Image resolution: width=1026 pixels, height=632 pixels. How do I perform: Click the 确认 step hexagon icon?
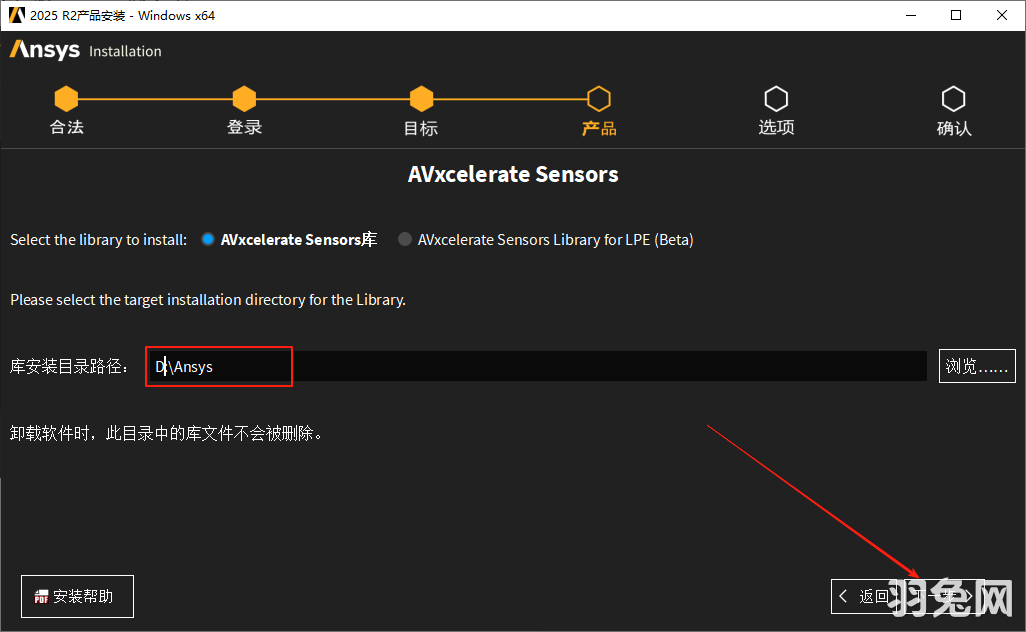point(953,99)
